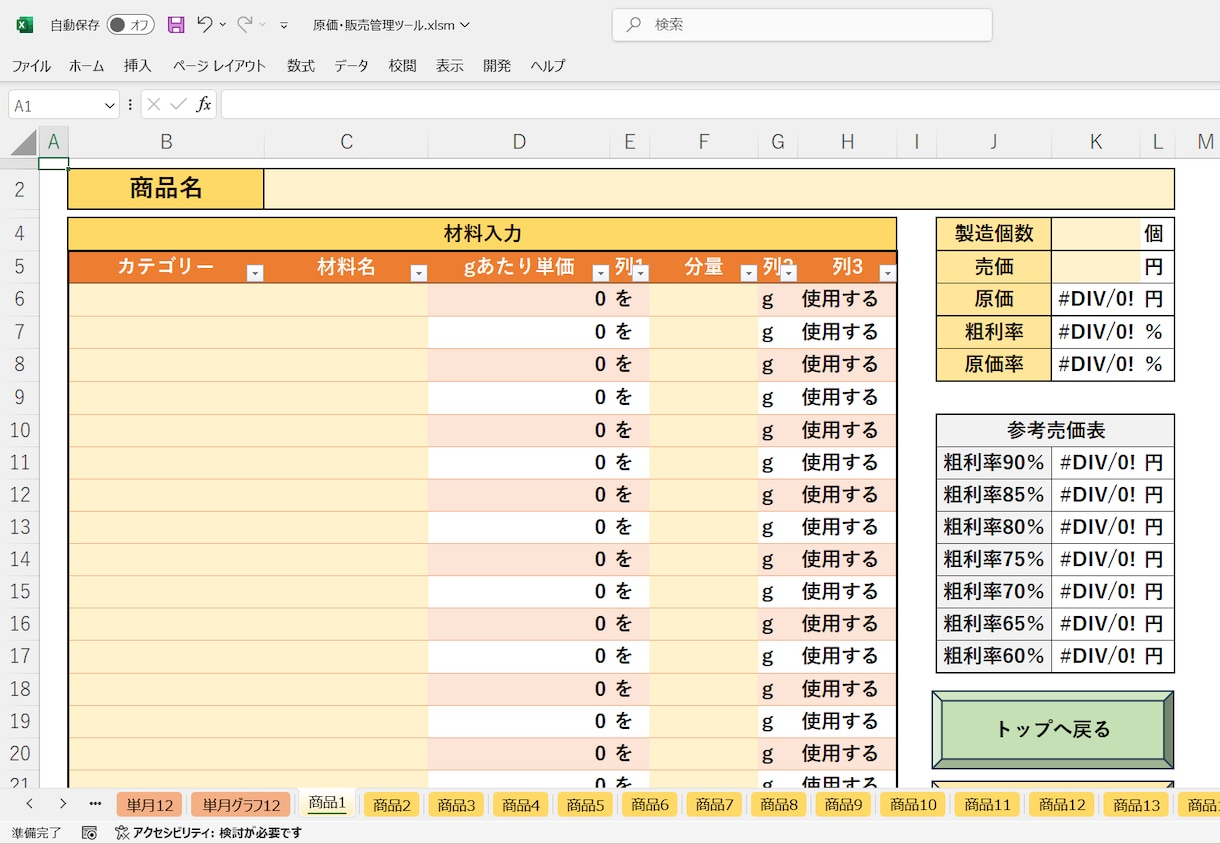The image size is (1220, 844).
Task: Go to previous sheet tab with left arrow
Action: [x=30, y=803]
